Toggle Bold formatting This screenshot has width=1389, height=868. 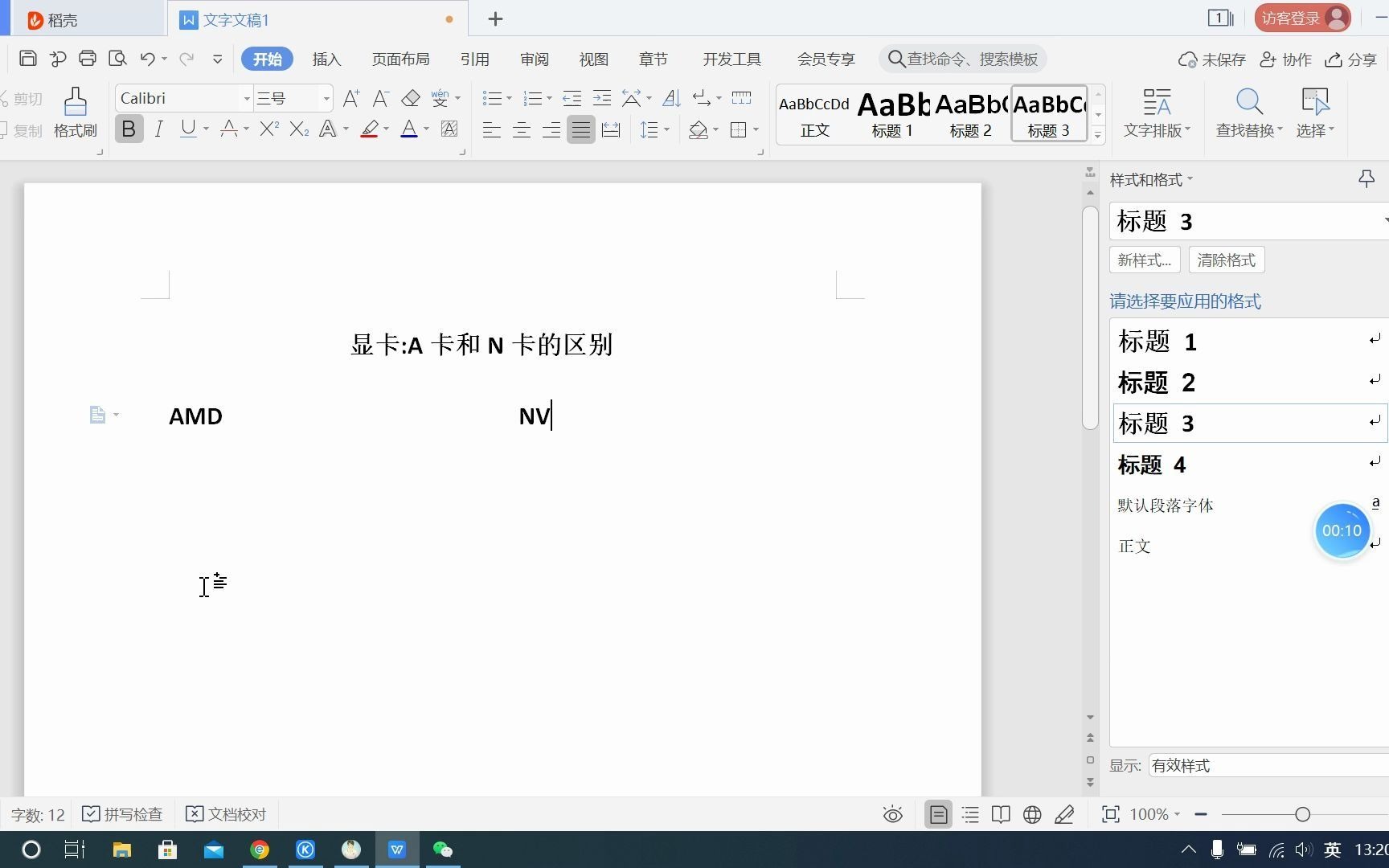point(129,129)
